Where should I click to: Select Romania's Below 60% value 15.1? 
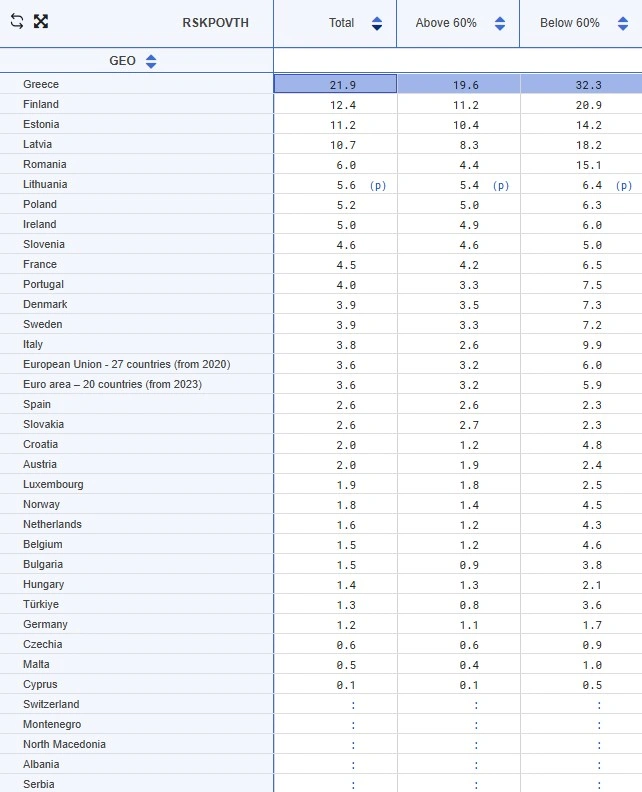pos(587,165)
